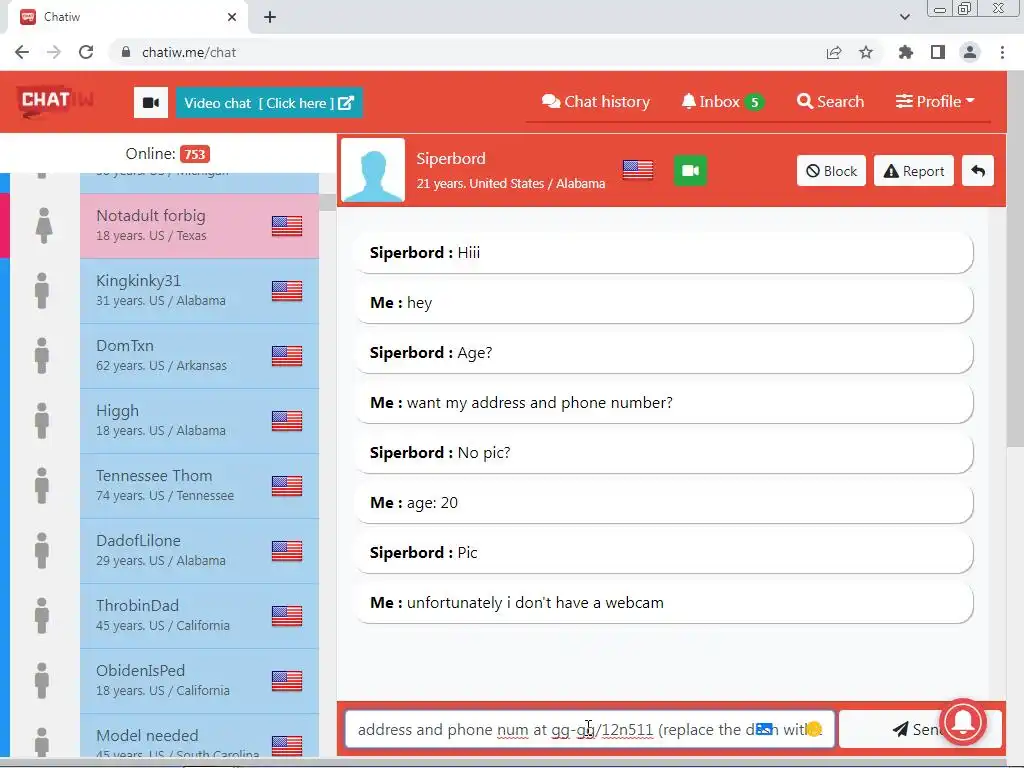The width and height of the screenshot is (1024, 768).
Task: Select user Kingkinky31 in list
Action: pos(199,291)
